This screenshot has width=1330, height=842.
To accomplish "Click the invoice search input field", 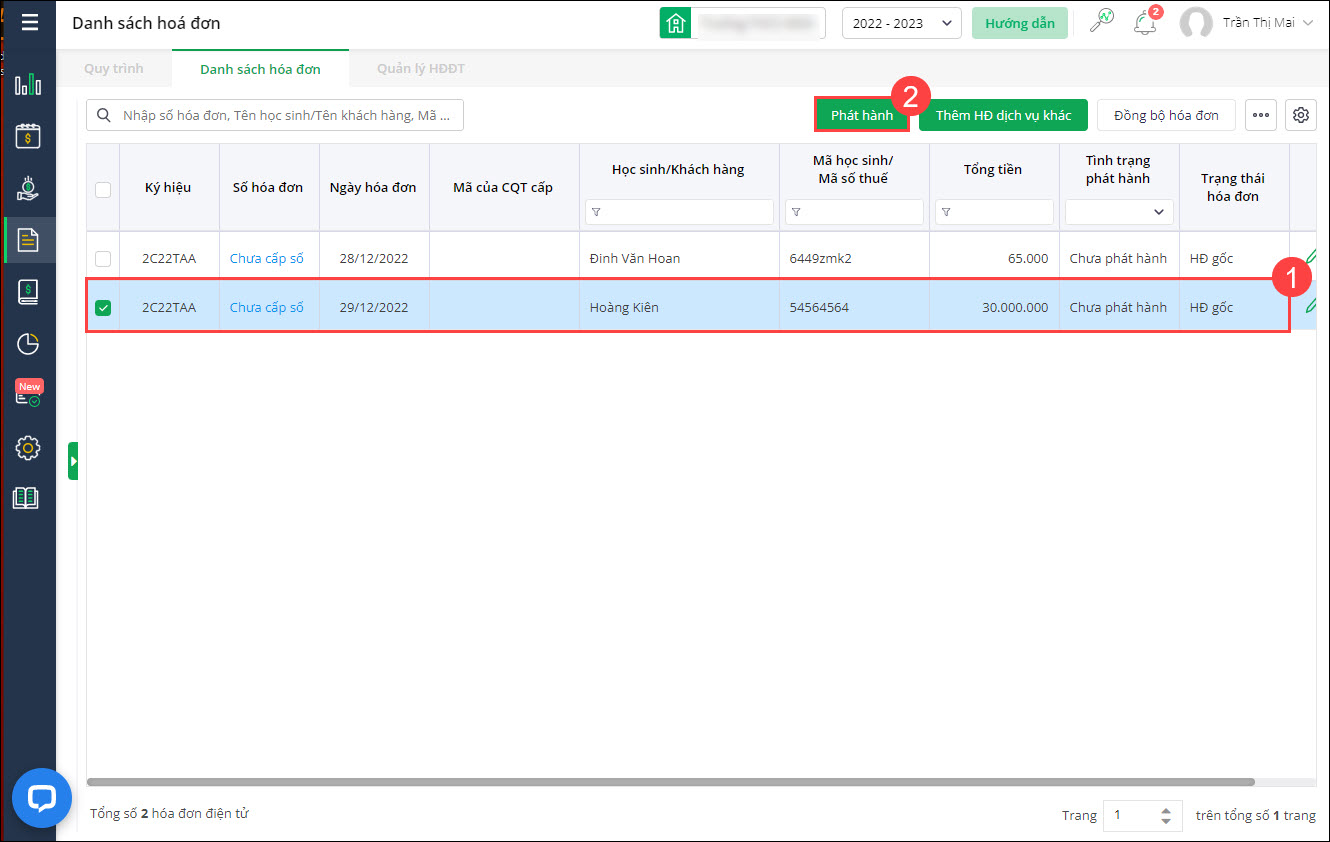I will [x=275, y=115].
